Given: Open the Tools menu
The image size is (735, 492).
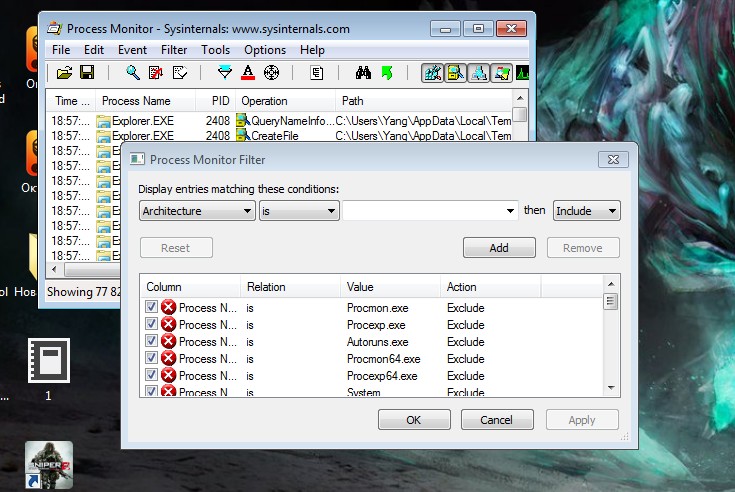Looking at the screenshot, I should [216, 50].
